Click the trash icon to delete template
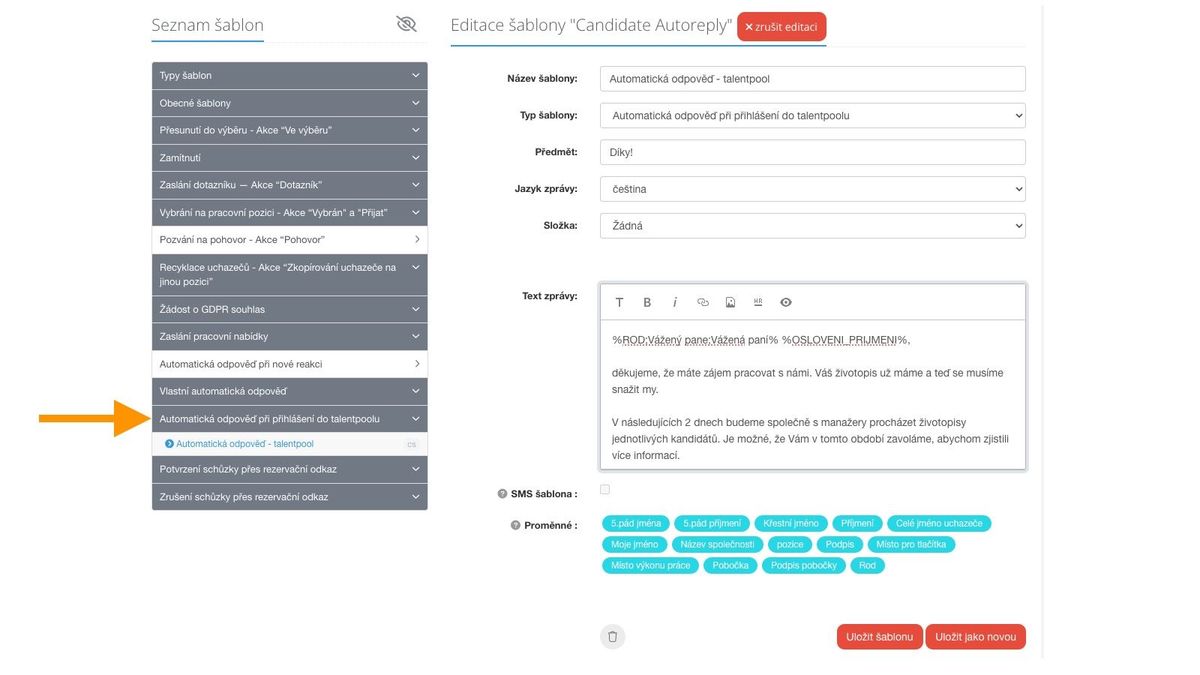The image size is (1200, 675). pyautogui.click(x=613, y=637)
